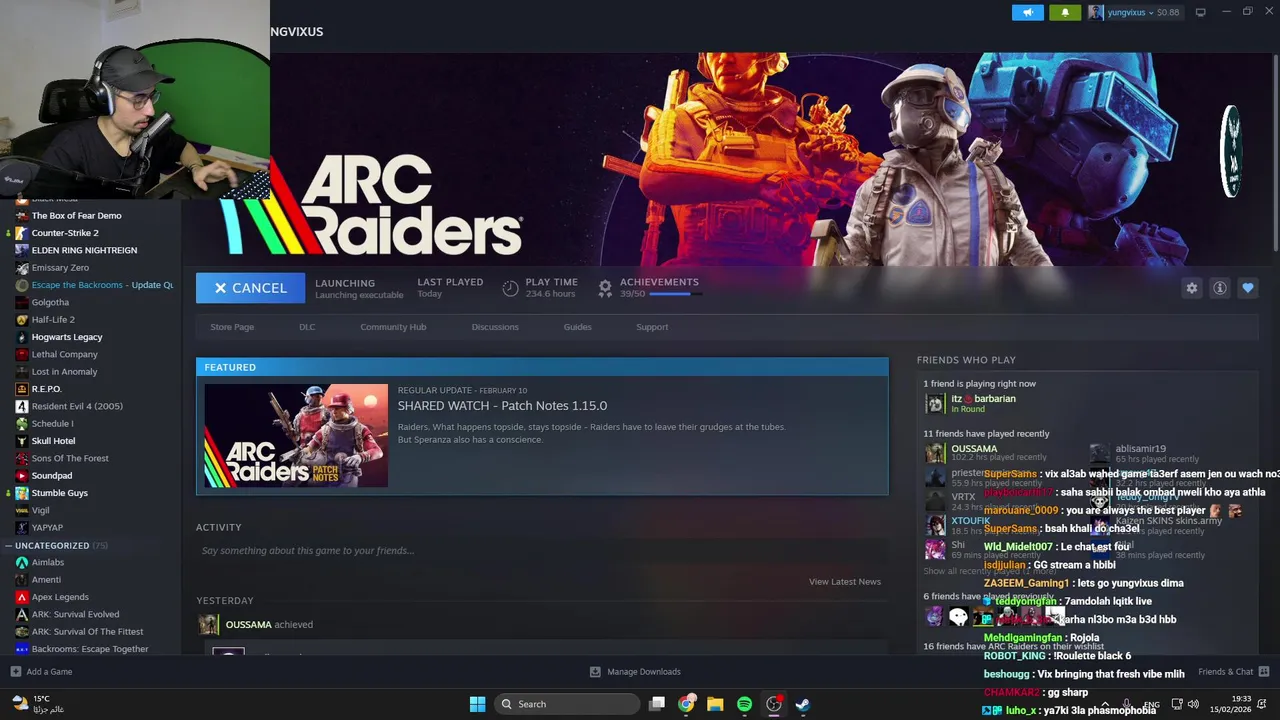The height and width of the screenshot is (720, 1280).
Task: Click the Apex Legends game icon
Action: (x=22, y=597)
